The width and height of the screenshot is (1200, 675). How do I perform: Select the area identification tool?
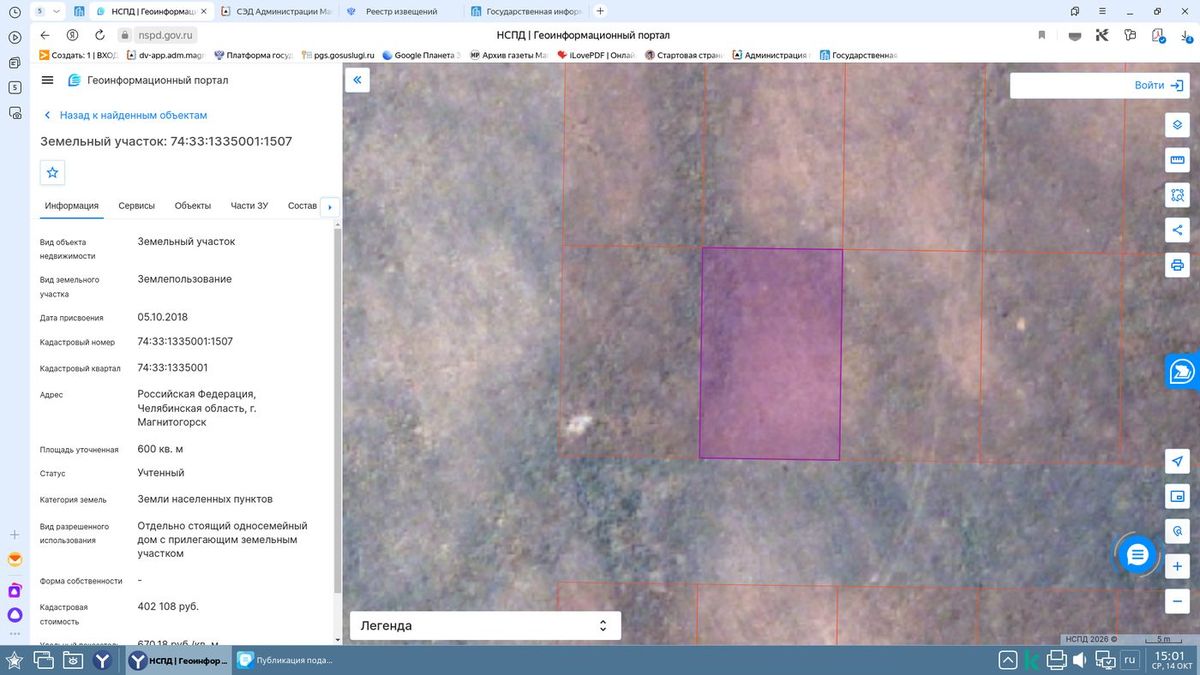point(1177,195)
